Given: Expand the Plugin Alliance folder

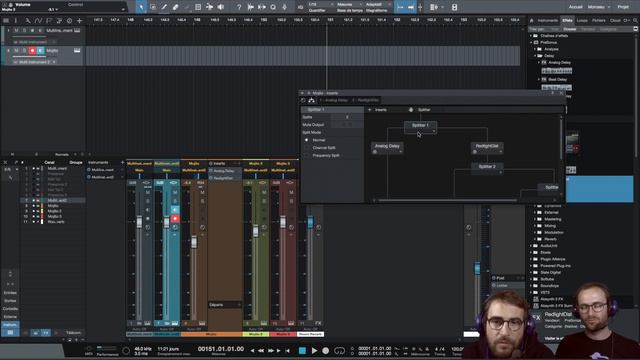Looking at the screenshot, I should point(531,259).
